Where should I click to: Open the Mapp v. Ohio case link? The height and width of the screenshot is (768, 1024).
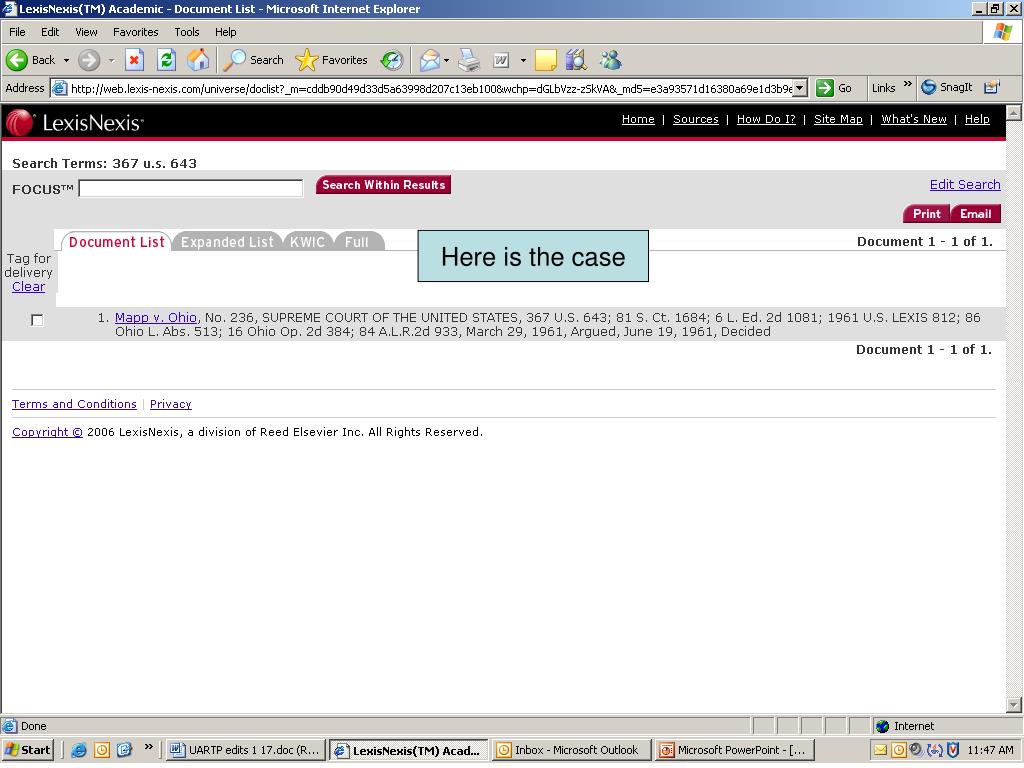155,317
